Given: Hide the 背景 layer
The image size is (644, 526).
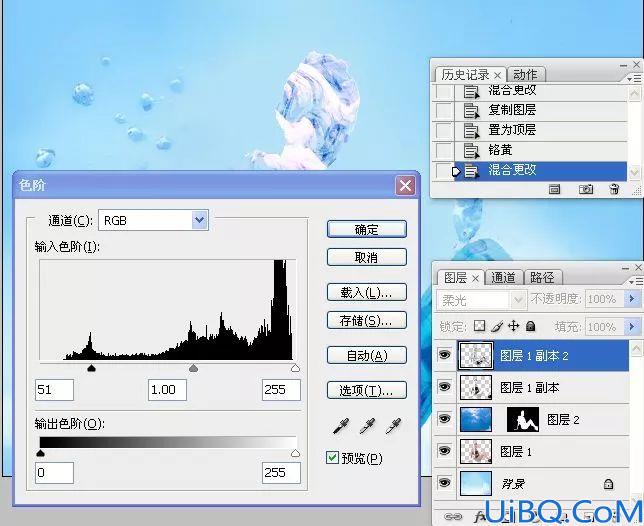Looking at the screenshot, I should (x=445, y=483).
